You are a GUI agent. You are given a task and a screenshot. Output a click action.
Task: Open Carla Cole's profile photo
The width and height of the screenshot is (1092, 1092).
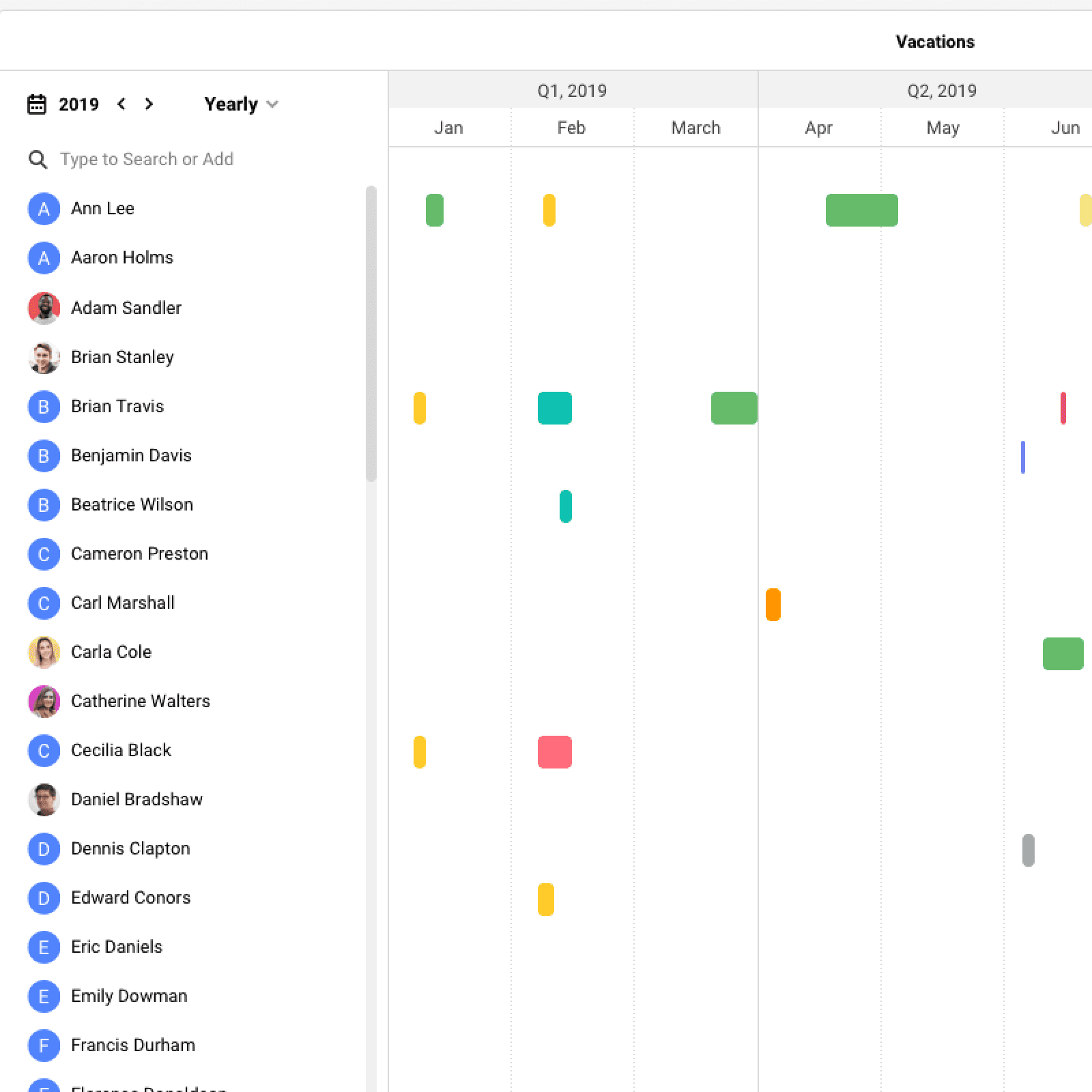pyautogui.click(x=44, y=652)
